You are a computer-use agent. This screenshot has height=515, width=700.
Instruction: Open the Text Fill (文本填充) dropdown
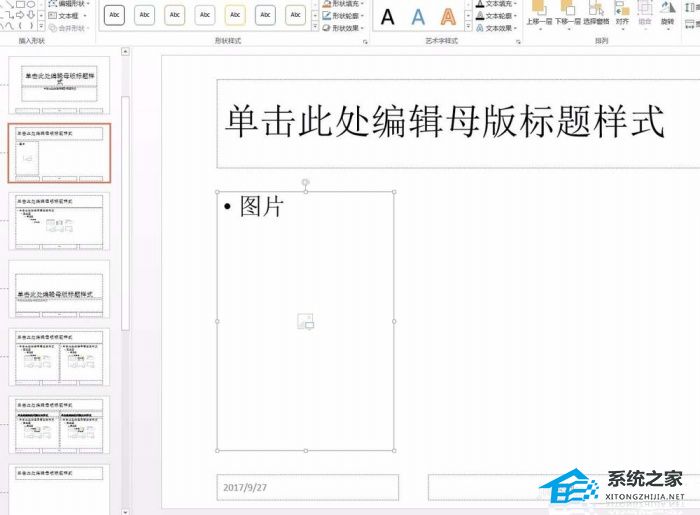pyautogui.click(x=496, y=4)
